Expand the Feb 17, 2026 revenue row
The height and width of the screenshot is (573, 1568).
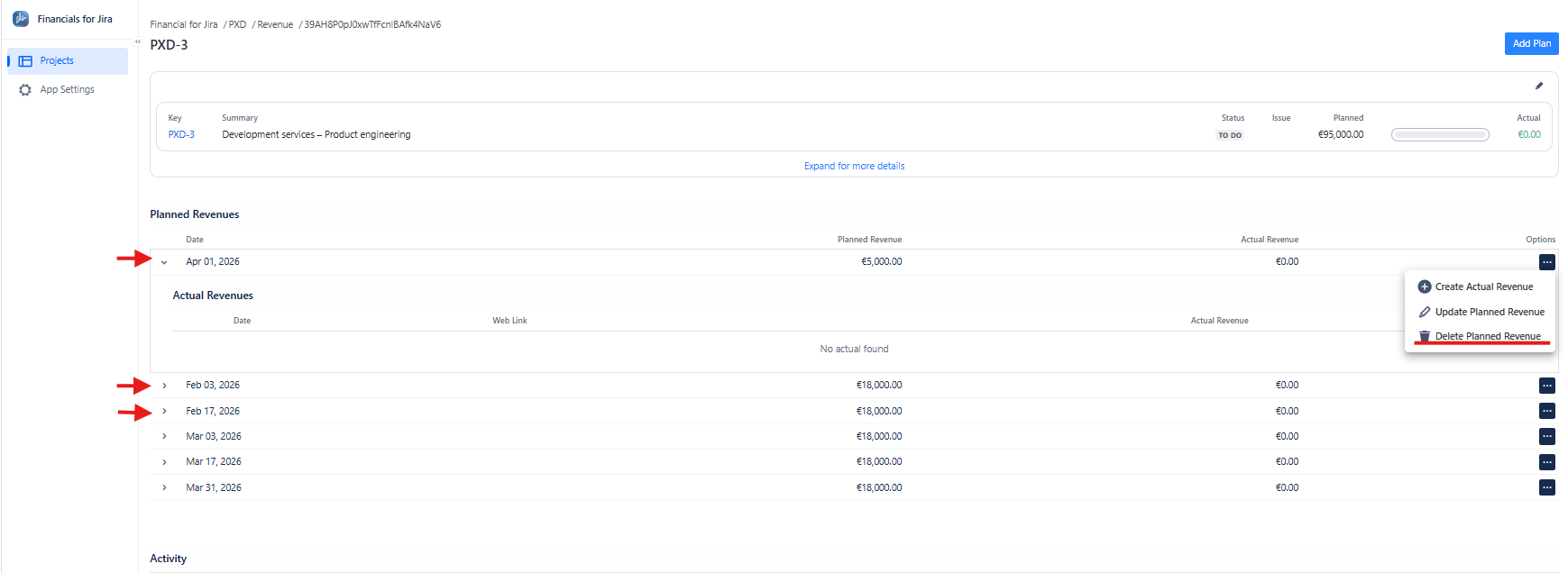[164, 412]
